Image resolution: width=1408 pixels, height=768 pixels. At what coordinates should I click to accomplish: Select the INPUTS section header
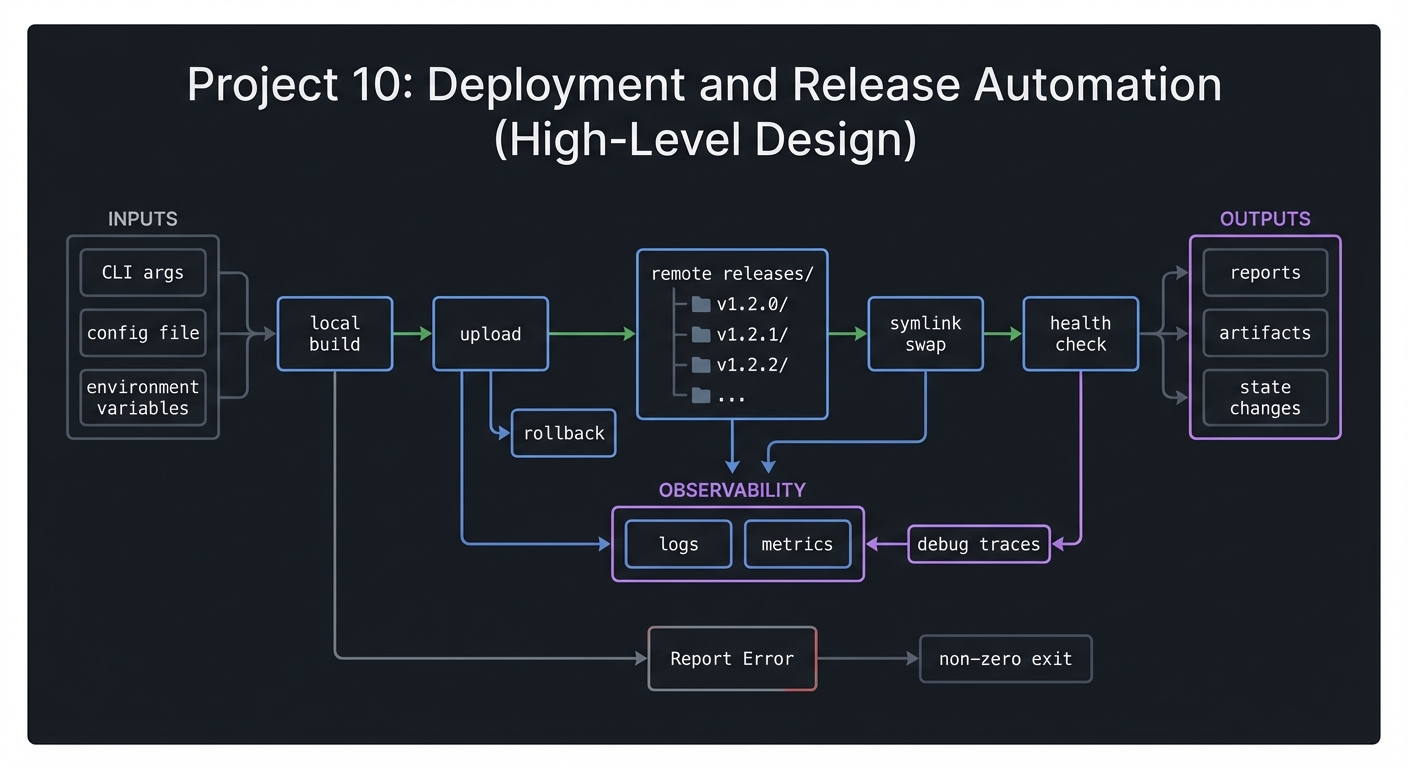tap(142, 219)
